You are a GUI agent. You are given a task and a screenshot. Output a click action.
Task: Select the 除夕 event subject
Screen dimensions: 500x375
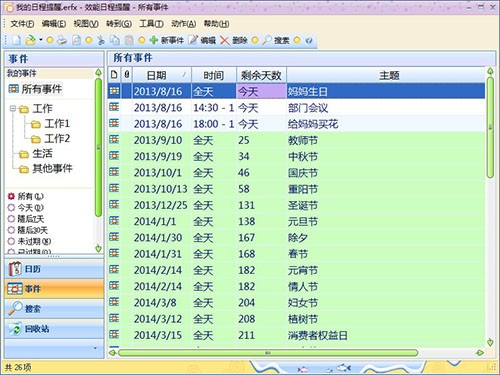298,238
